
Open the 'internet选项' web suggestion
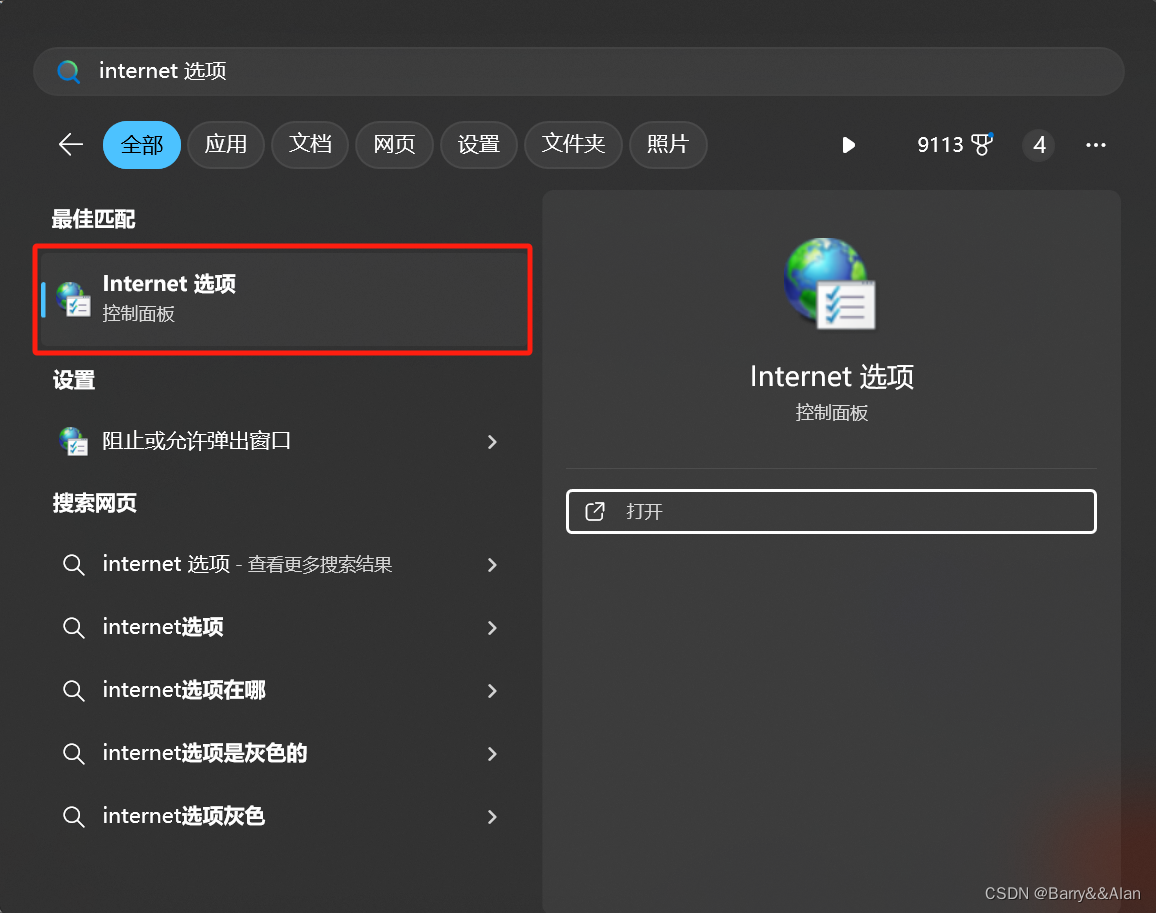click(x=283, y=628)
